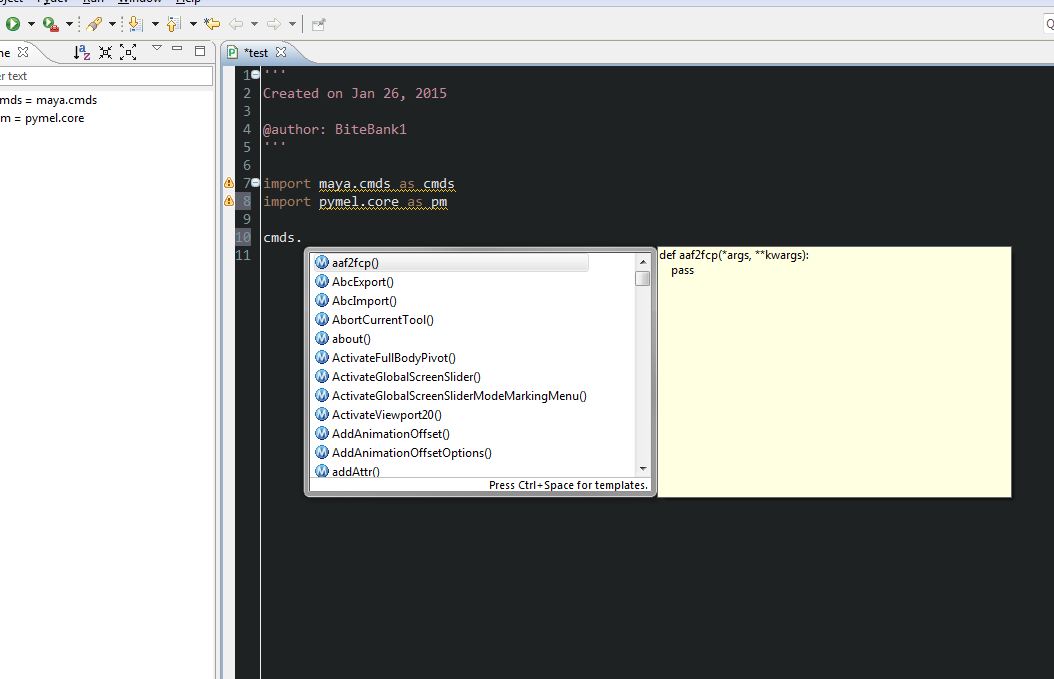Click the green Run button
1054x679 pixels.
click(x=13, y=24)
